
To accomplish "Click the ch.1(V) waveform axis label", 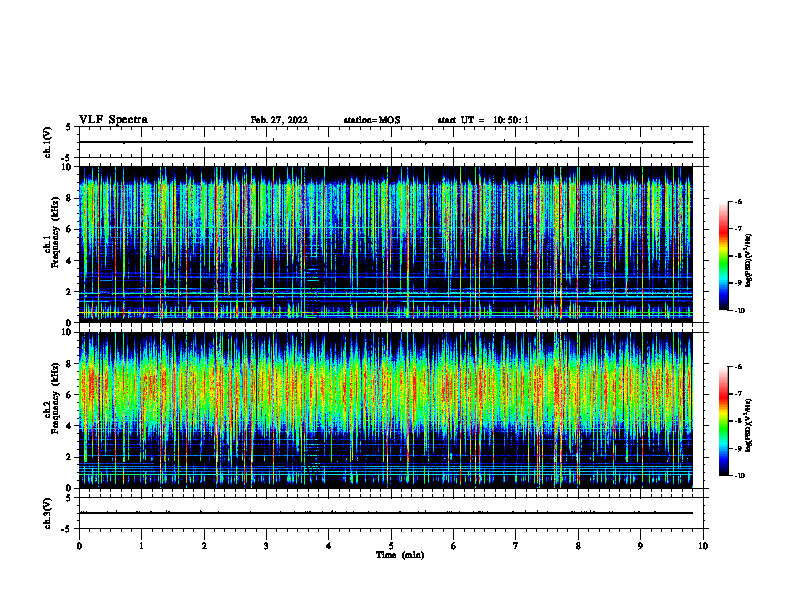I will click(47, 142).
